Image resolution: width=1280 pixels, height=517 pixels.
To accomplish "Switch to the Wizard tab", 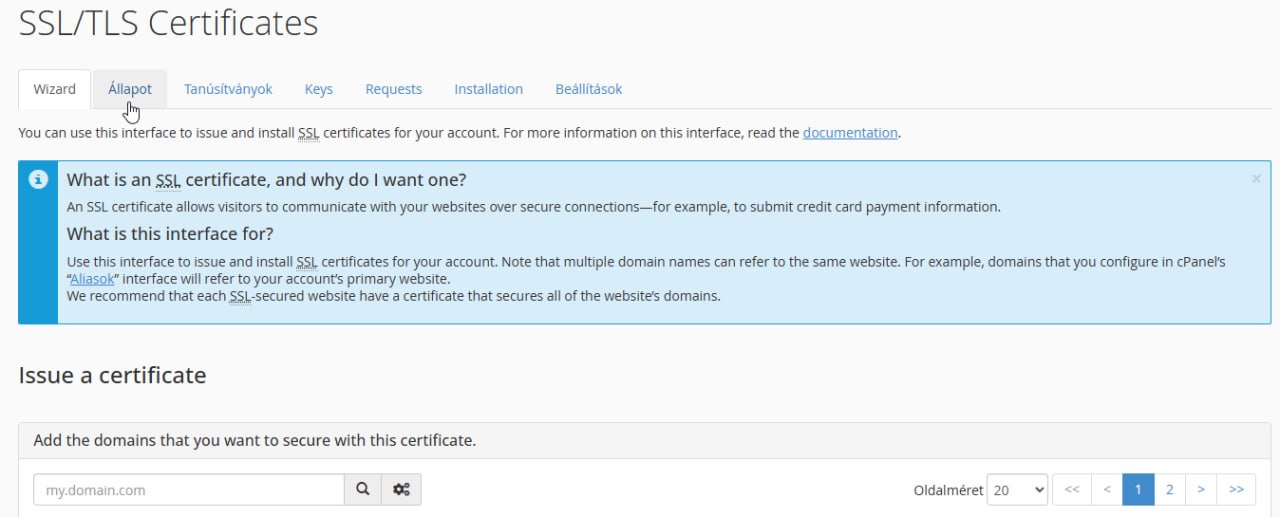I will [x=55, y=89].
